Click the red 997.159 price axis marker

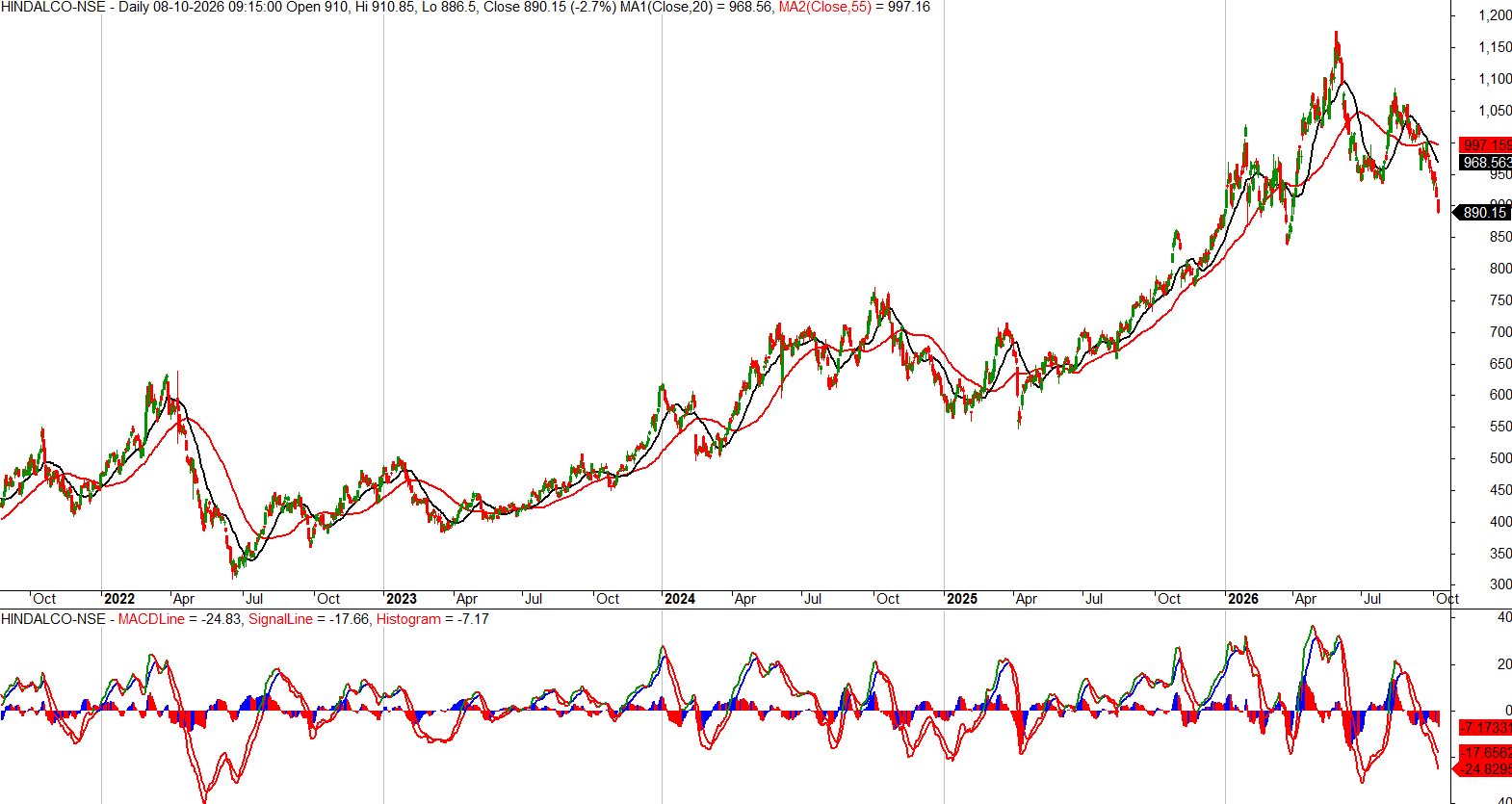click(x=1486, y=145)
